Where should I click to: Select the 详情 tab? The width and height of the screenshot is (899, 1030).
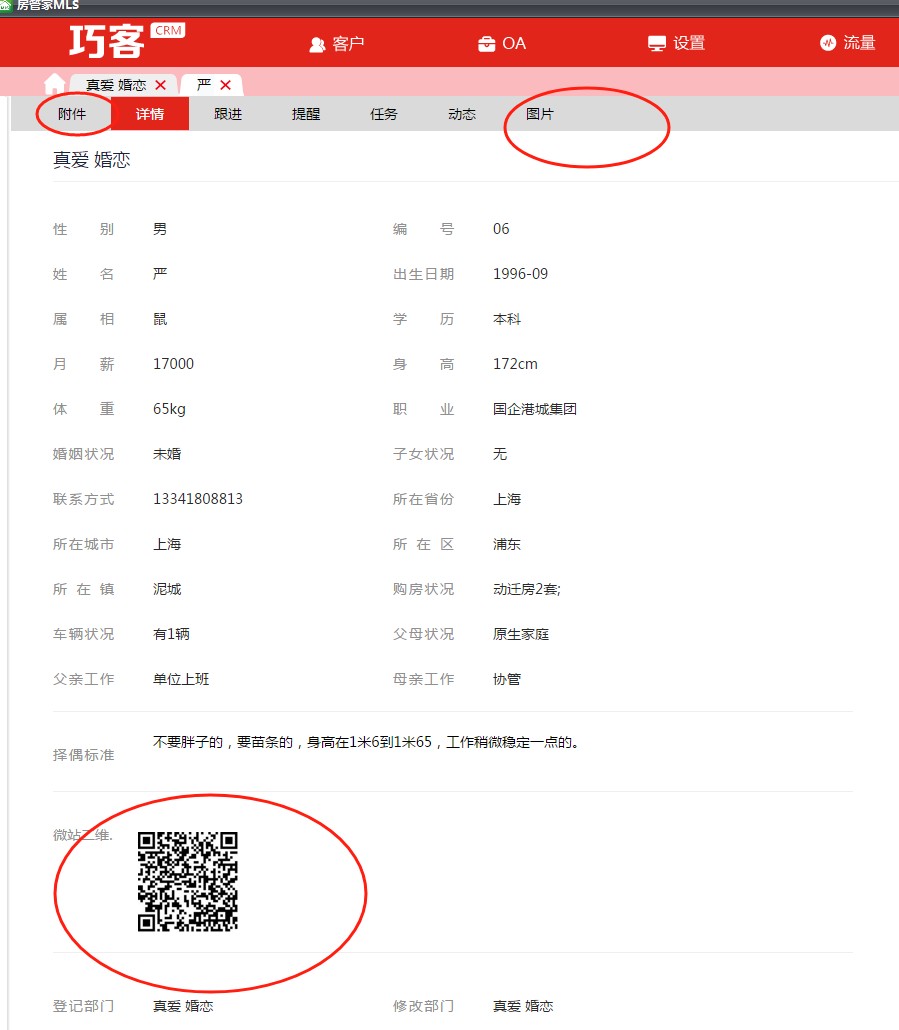150,114
